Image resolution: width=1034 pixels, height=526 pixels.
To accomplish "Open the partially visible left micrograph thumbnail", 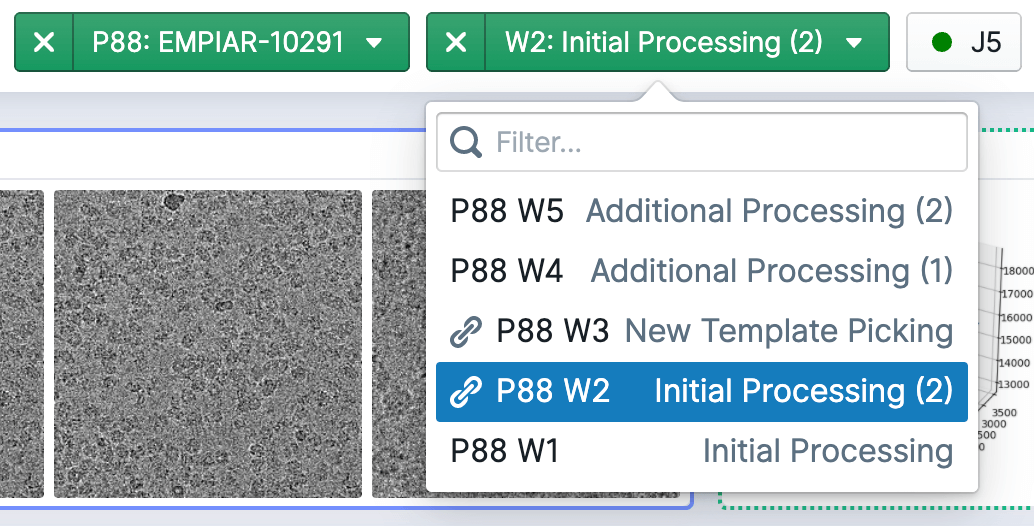I will 22,344.
